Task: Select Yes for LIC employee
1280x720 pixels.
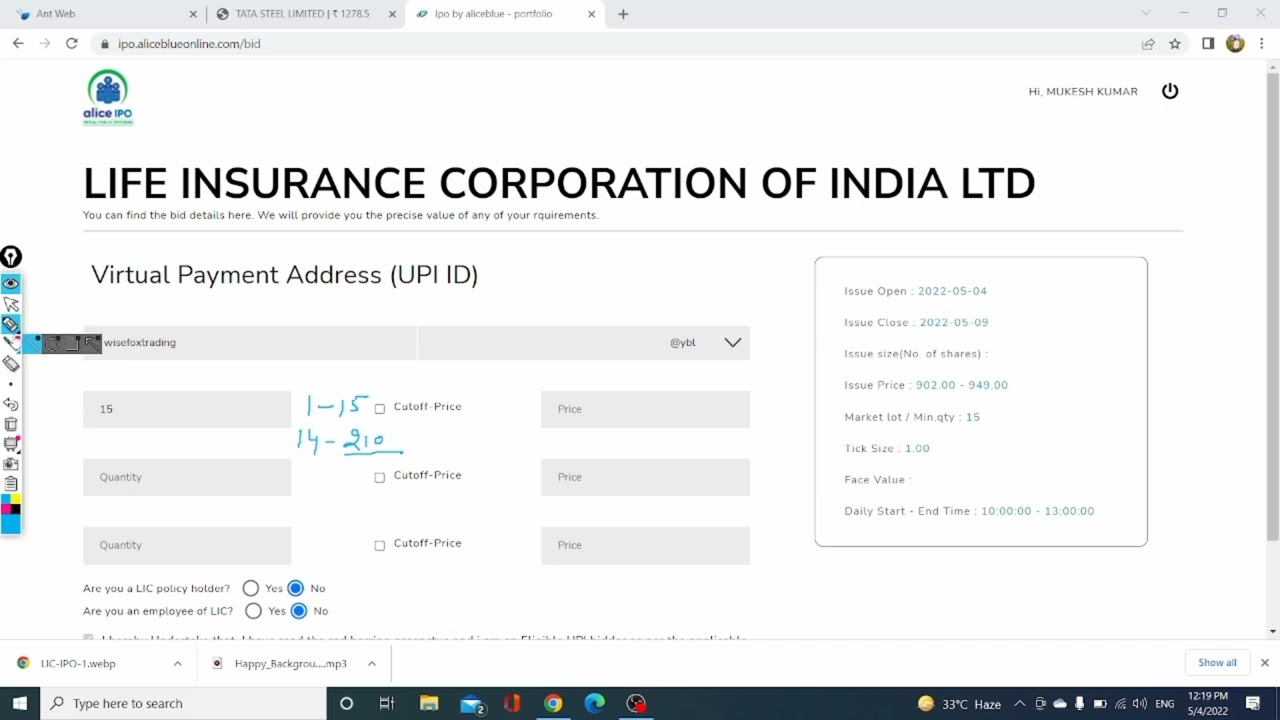Action: click(x=254, y=611)
